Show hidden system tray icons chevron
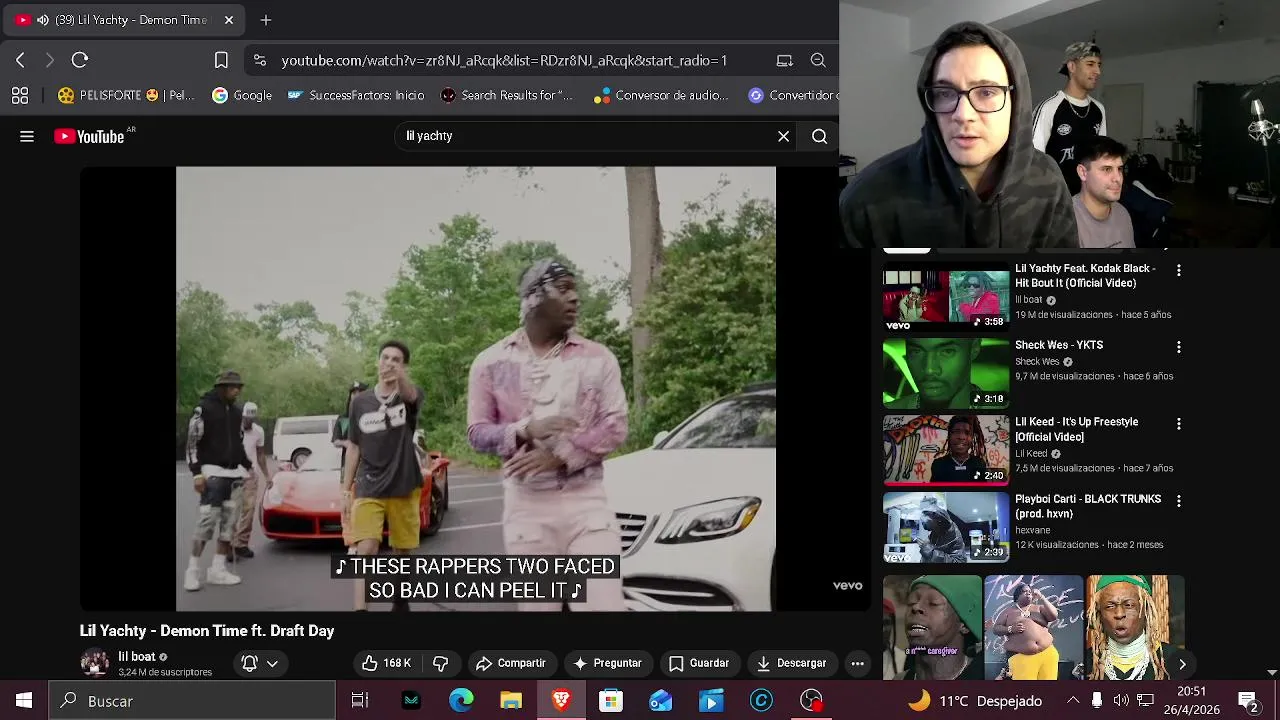Viewport: 1280px width, 720px height. [x=1073, y=701]
